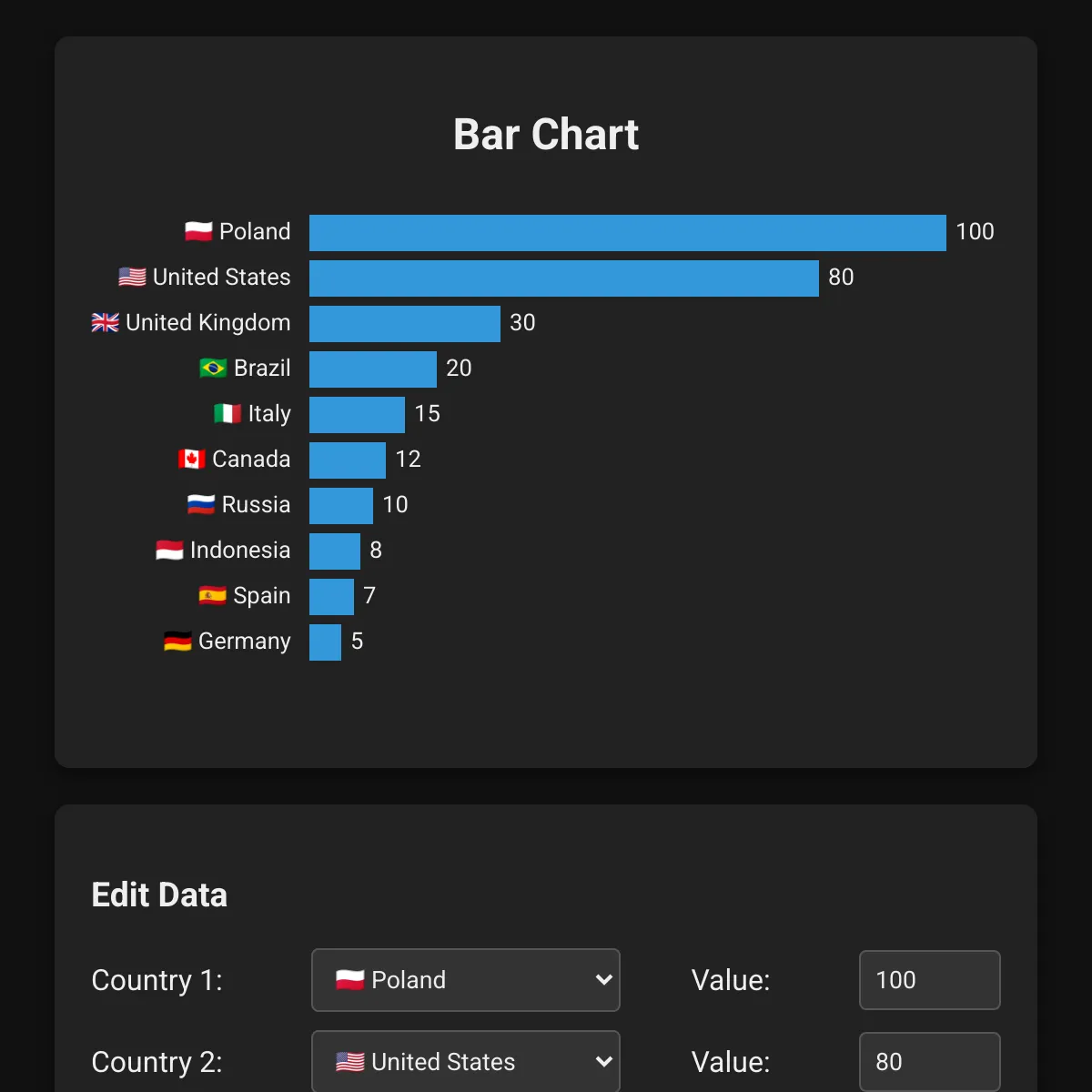
Task: Click the United Kingdom flag icon
Action: pos(106,322)
